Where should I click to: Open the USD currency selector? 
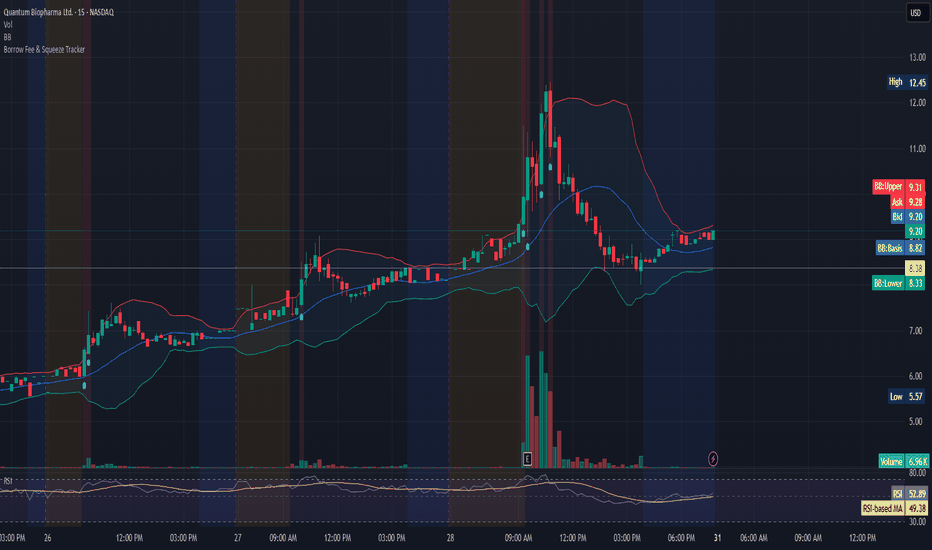click(x=915, y=13)
